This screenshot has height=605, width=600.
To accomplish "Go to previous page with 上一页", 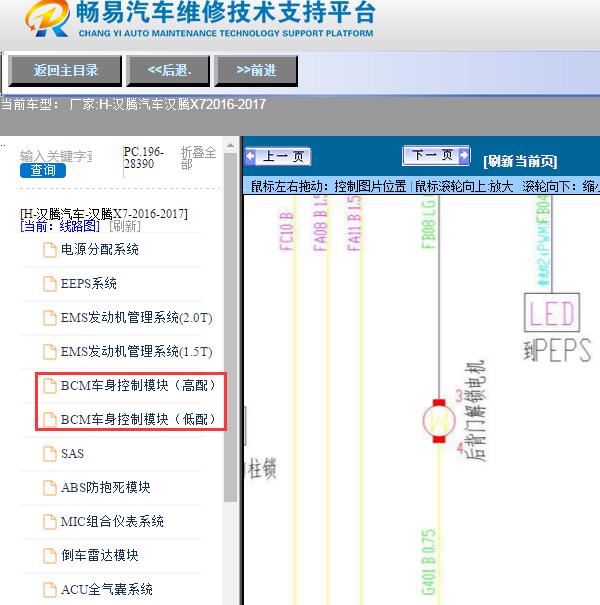I will coord(278,157).
